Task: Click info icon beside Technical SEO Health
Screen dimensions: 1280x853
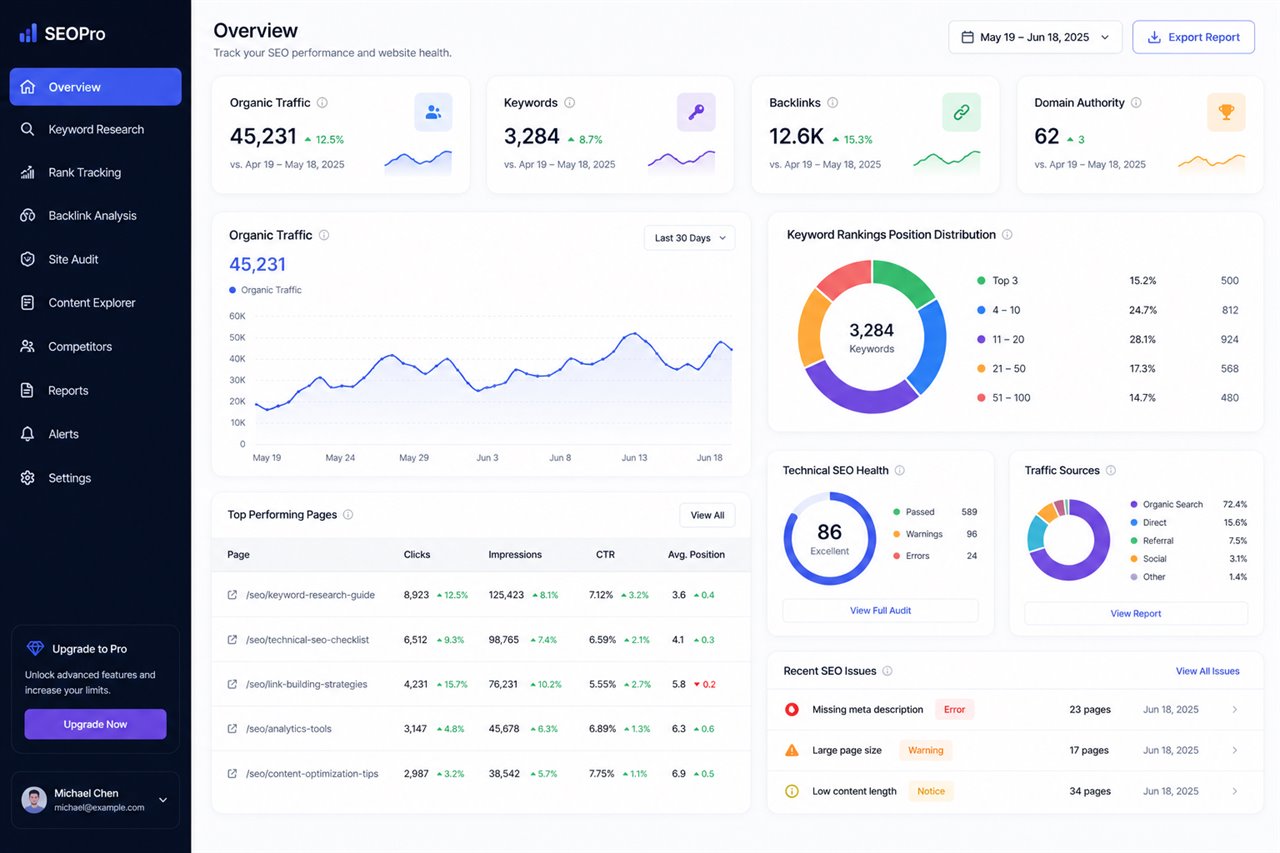Action: (900, 470)
